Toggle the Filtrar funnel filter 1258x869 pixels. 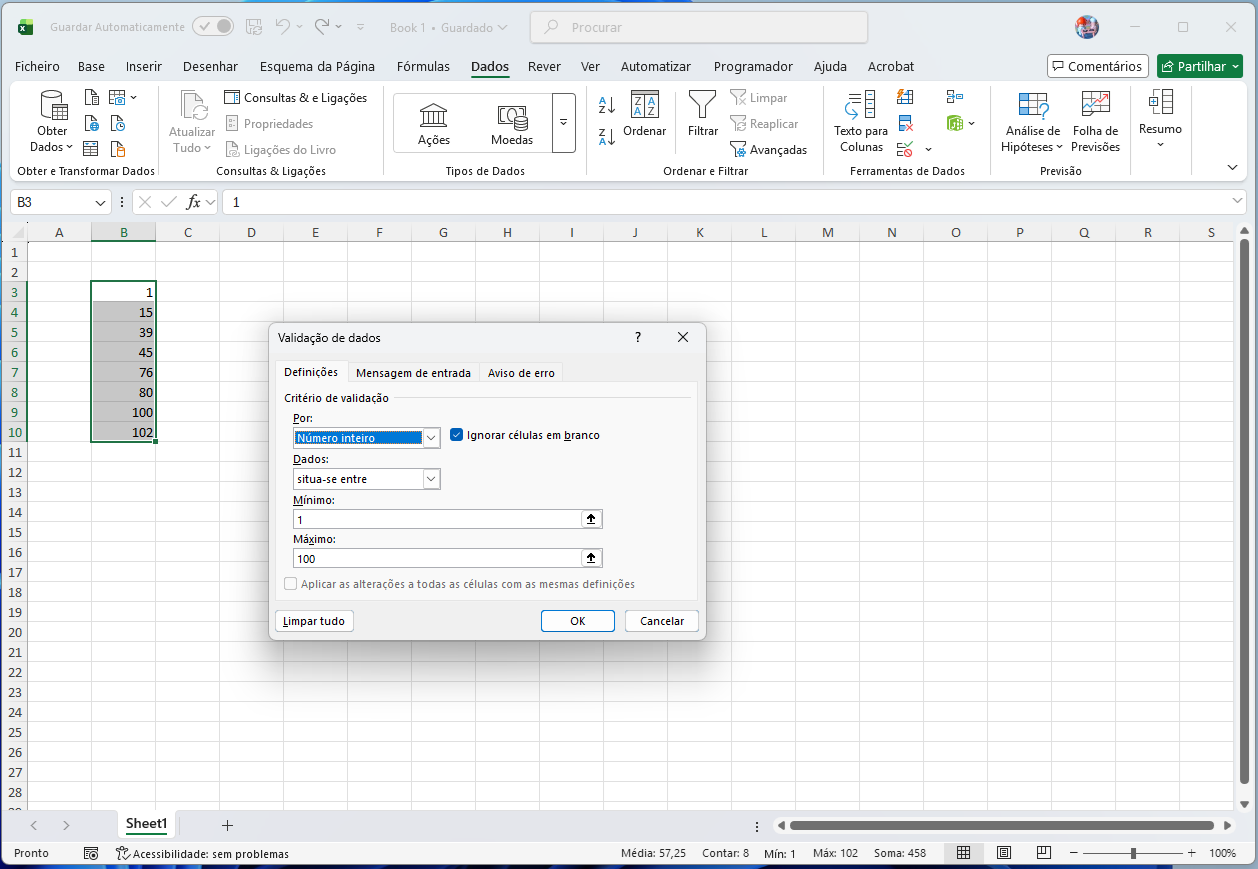(703, 114)
